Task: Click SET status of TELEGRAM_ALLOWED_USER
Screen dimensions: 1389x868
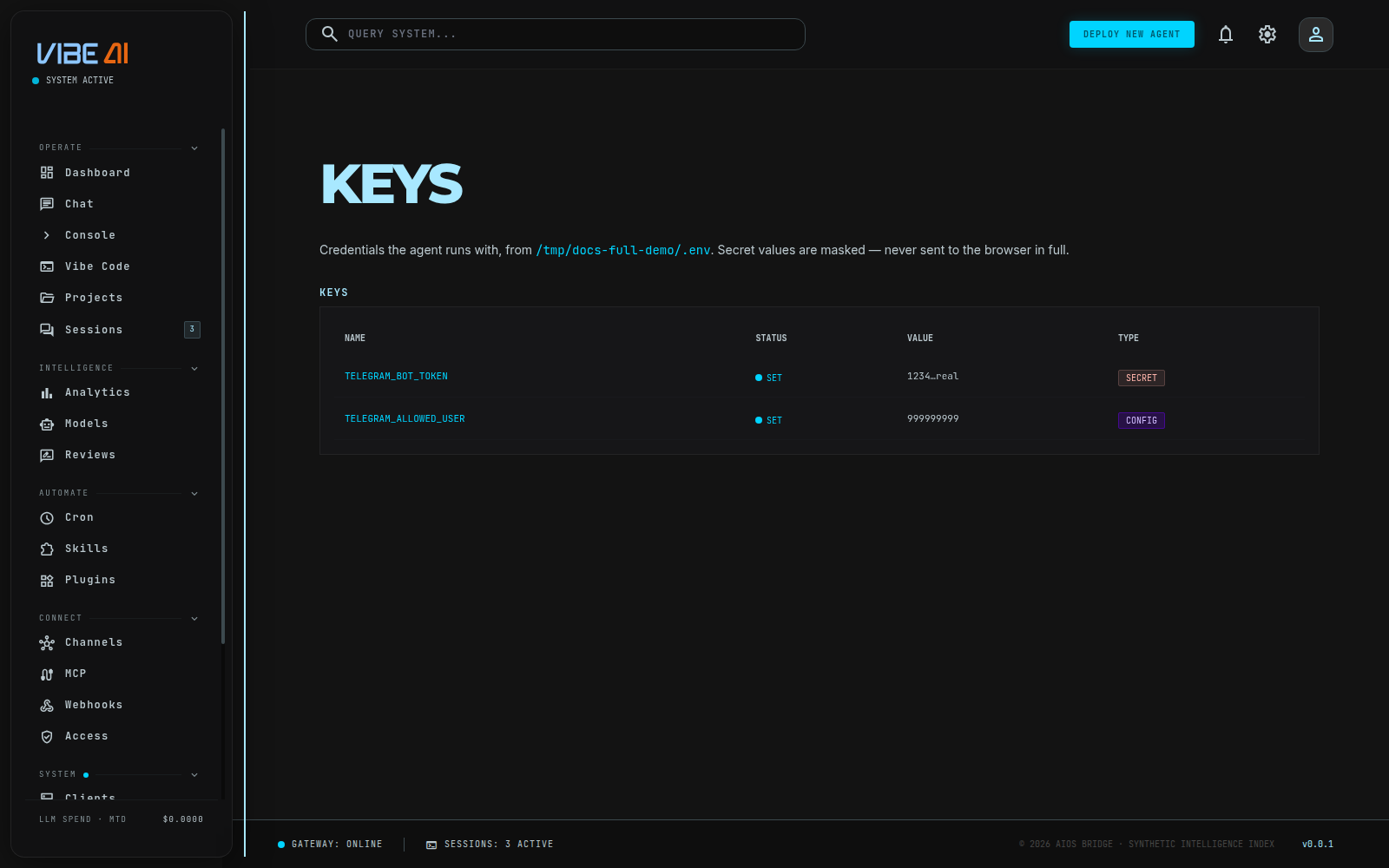Action: 769,420
